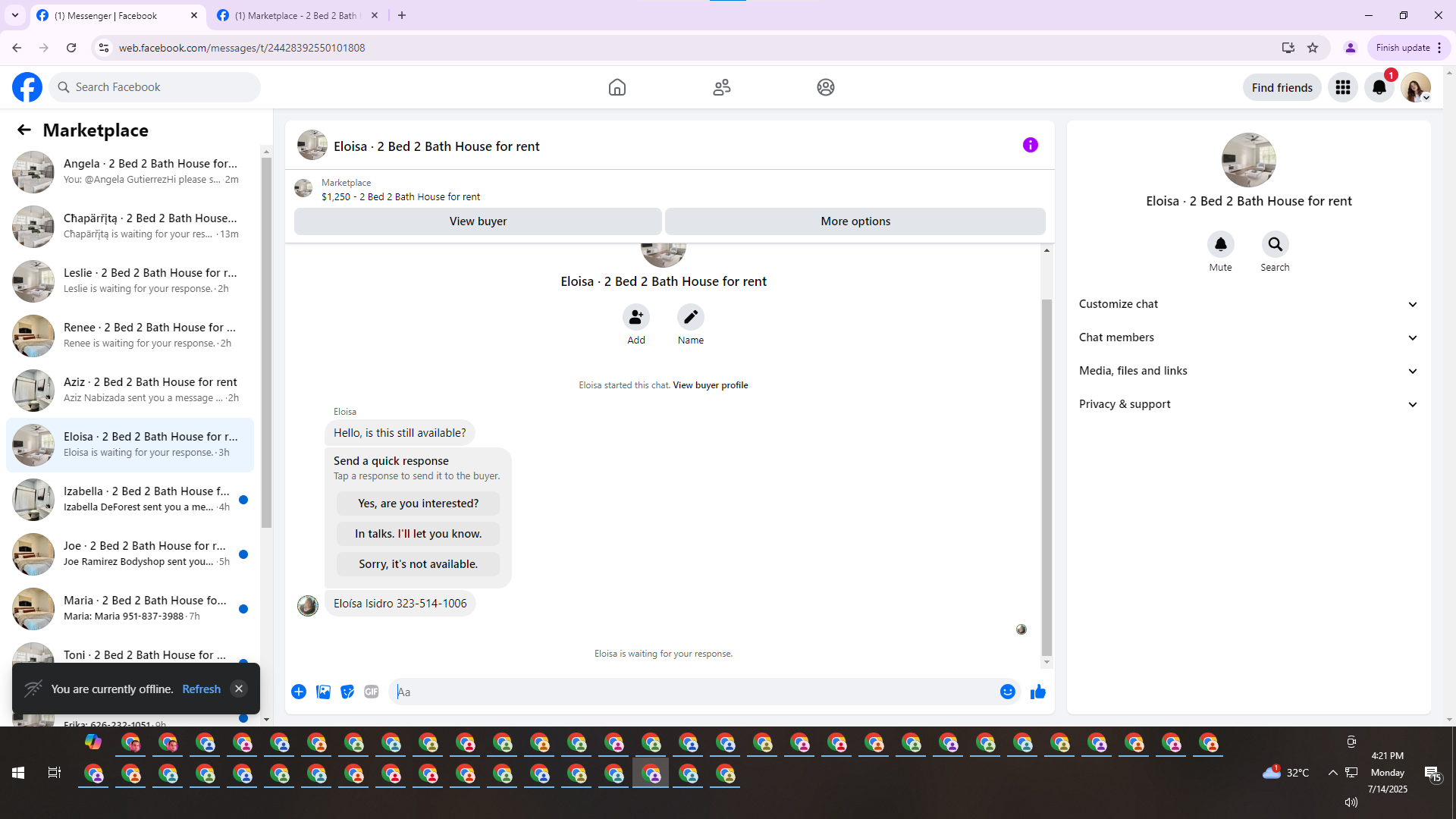This screenshot has width=1456, height=819.
Task: Attach a photo using the image icon
Action: [323, 692]
